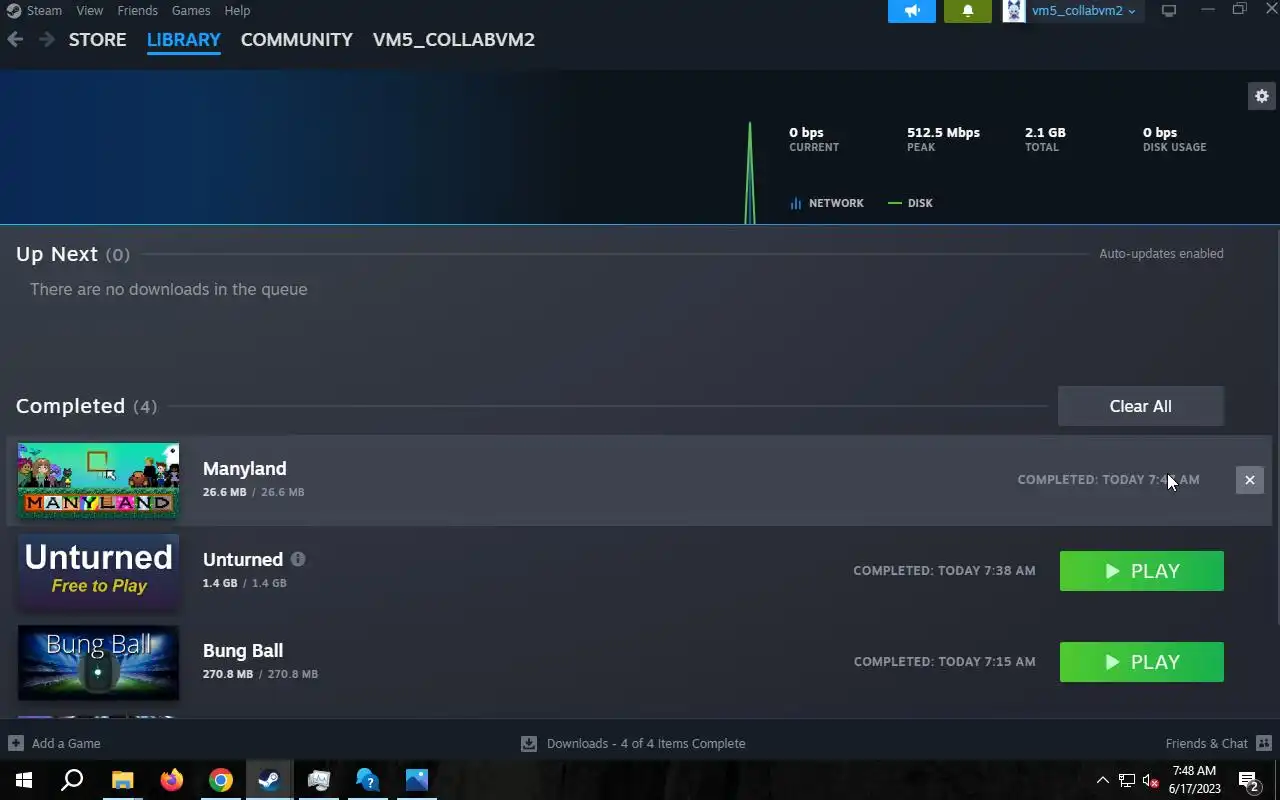Screen dimensions: 1280x800
Task: Open the network tray icon
Action: [1126, 780]
